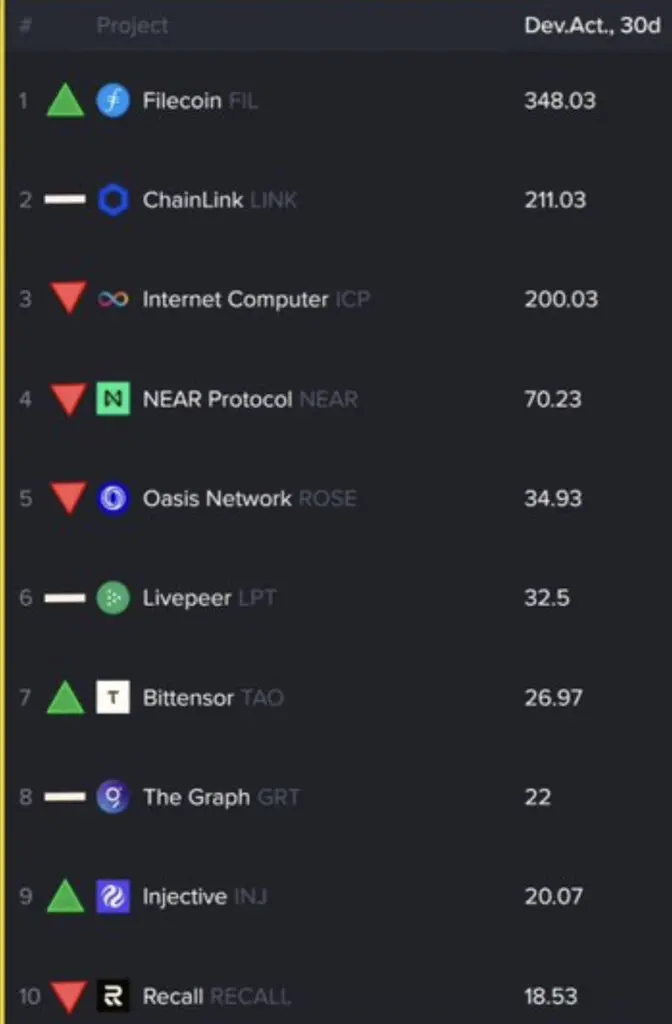Click the Recall R logo
The width and height of the screenshot is (672, 1024).
click(113, 996)
